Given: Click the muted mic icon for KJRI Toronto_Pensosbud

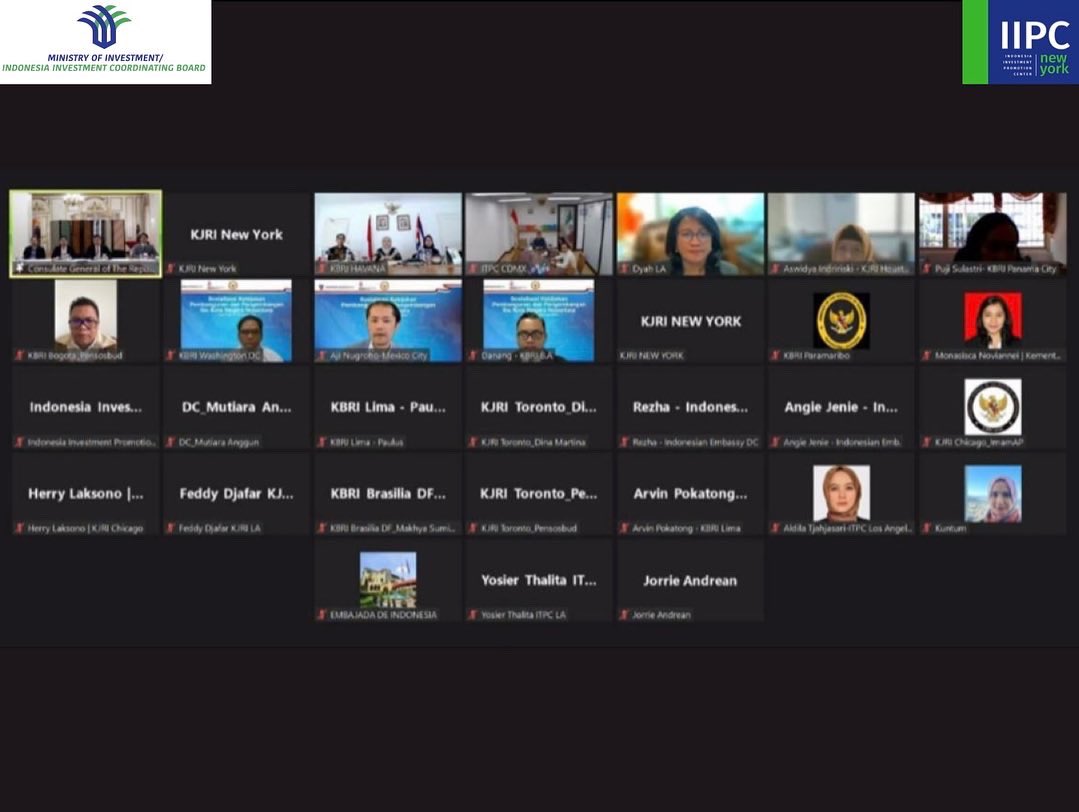Looking at the screenshot, I should [x=473, y=528].
